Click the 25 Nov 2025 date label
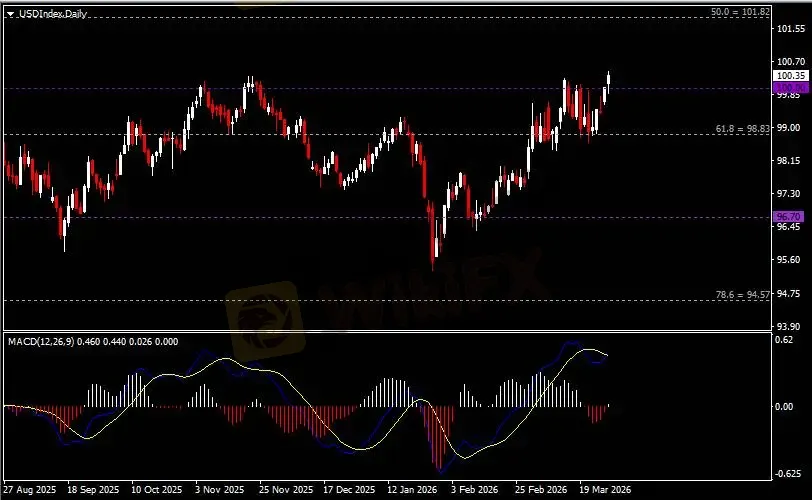The width and height of the screenshot is (812, 500). click(286, 490)
